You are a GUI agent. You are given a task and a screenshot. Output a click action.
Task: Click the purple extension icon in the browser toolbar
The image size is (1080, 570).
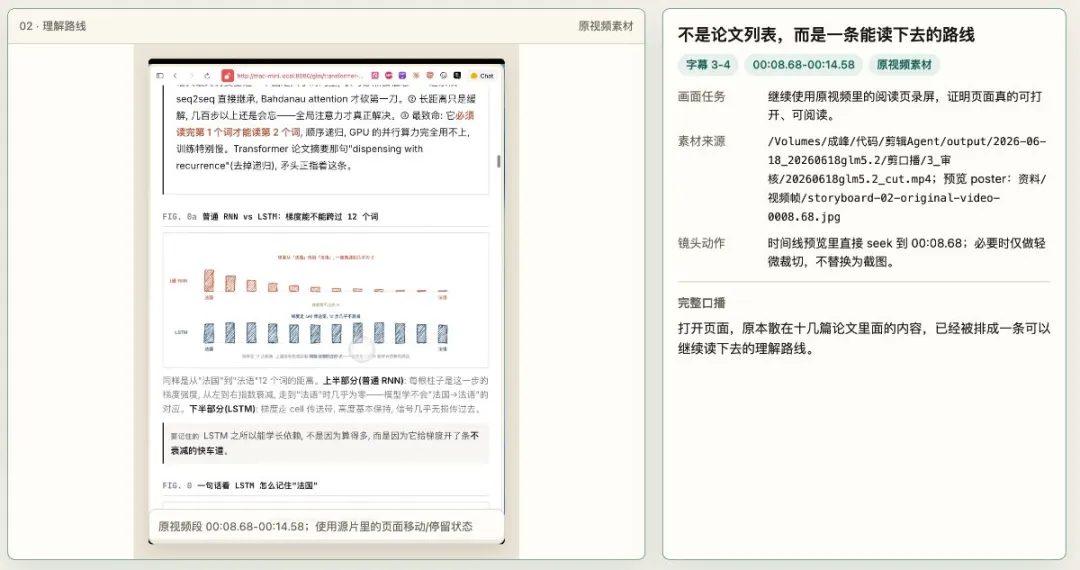coord(402,76)
